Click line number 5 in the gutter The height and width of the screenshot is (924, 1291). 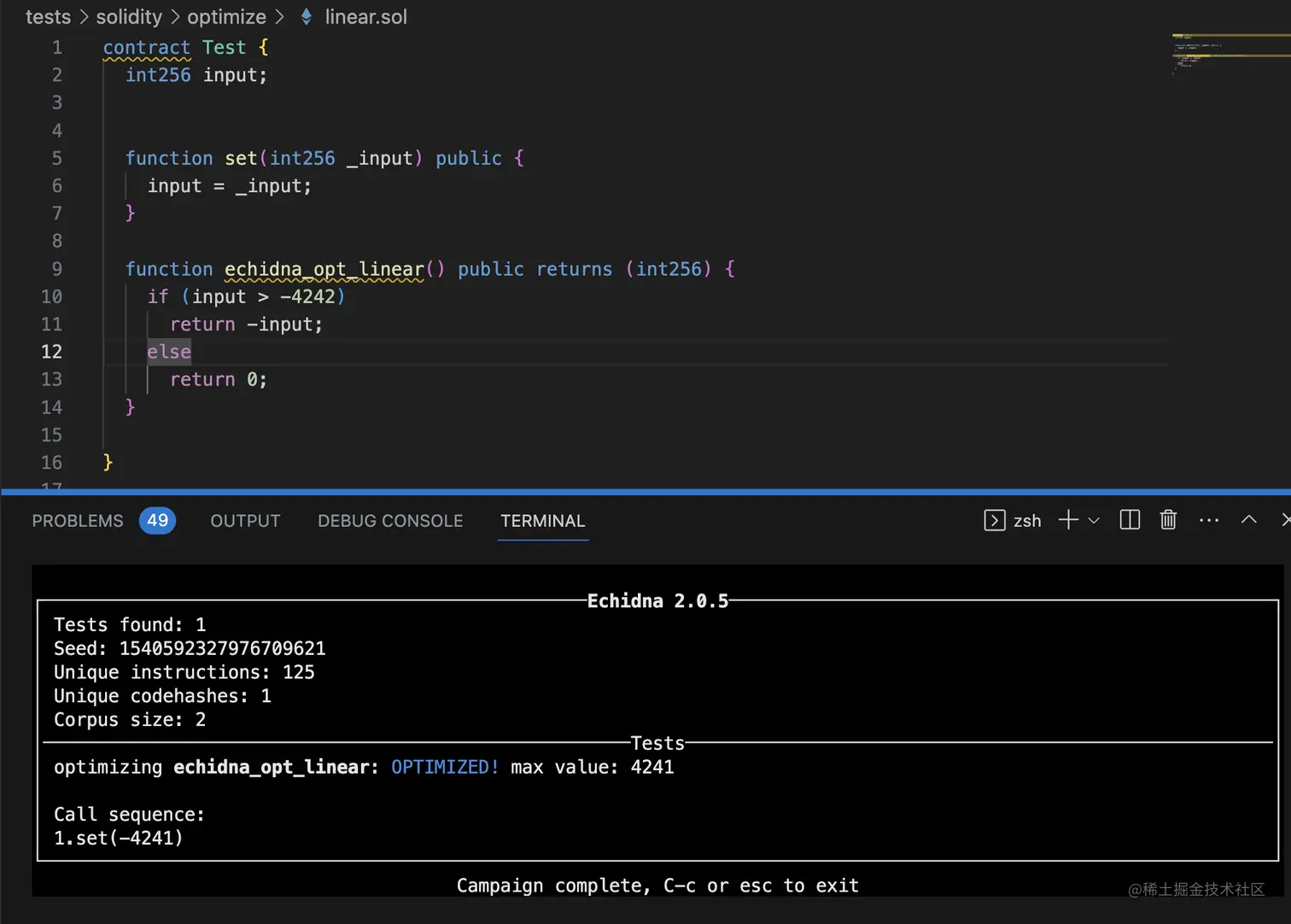57,158
